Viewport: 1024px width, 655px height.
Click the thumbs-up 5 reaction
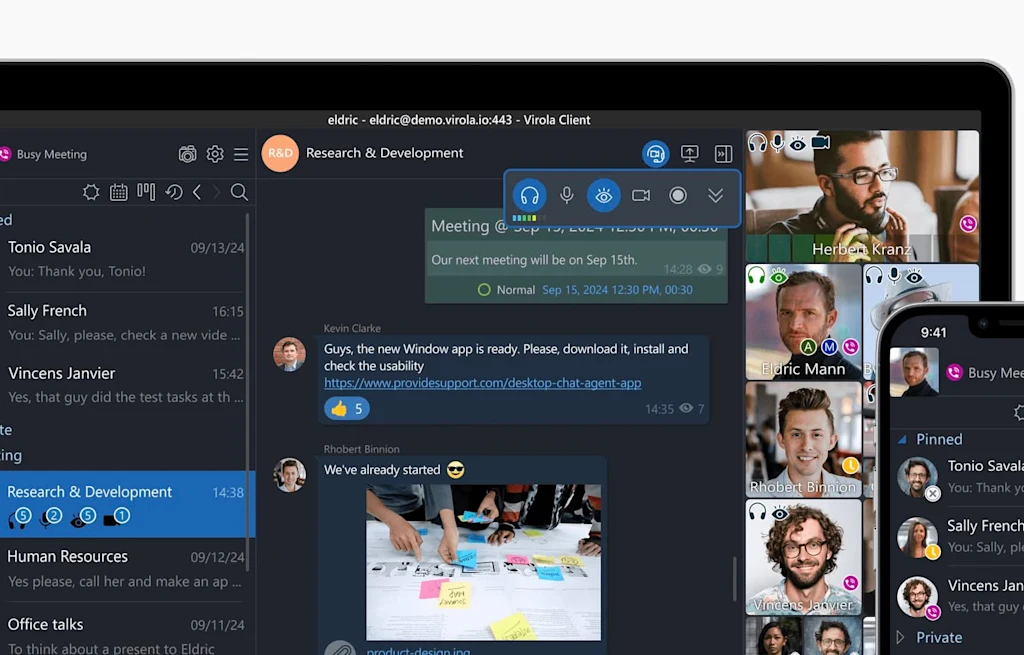[347, 409]
